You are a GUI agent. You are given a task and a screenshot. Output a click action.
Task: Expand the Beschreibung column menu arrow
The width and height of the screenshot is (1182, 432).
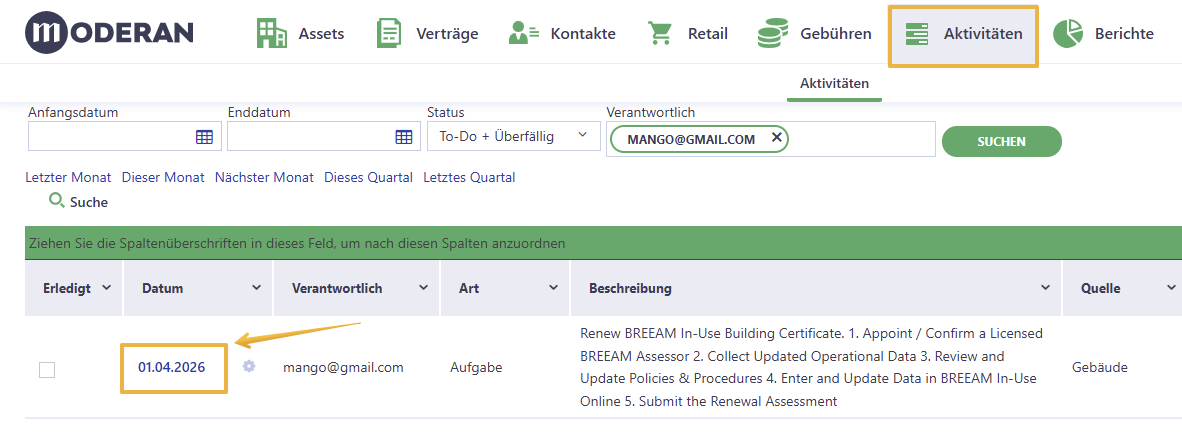(x=1045, y=288)
